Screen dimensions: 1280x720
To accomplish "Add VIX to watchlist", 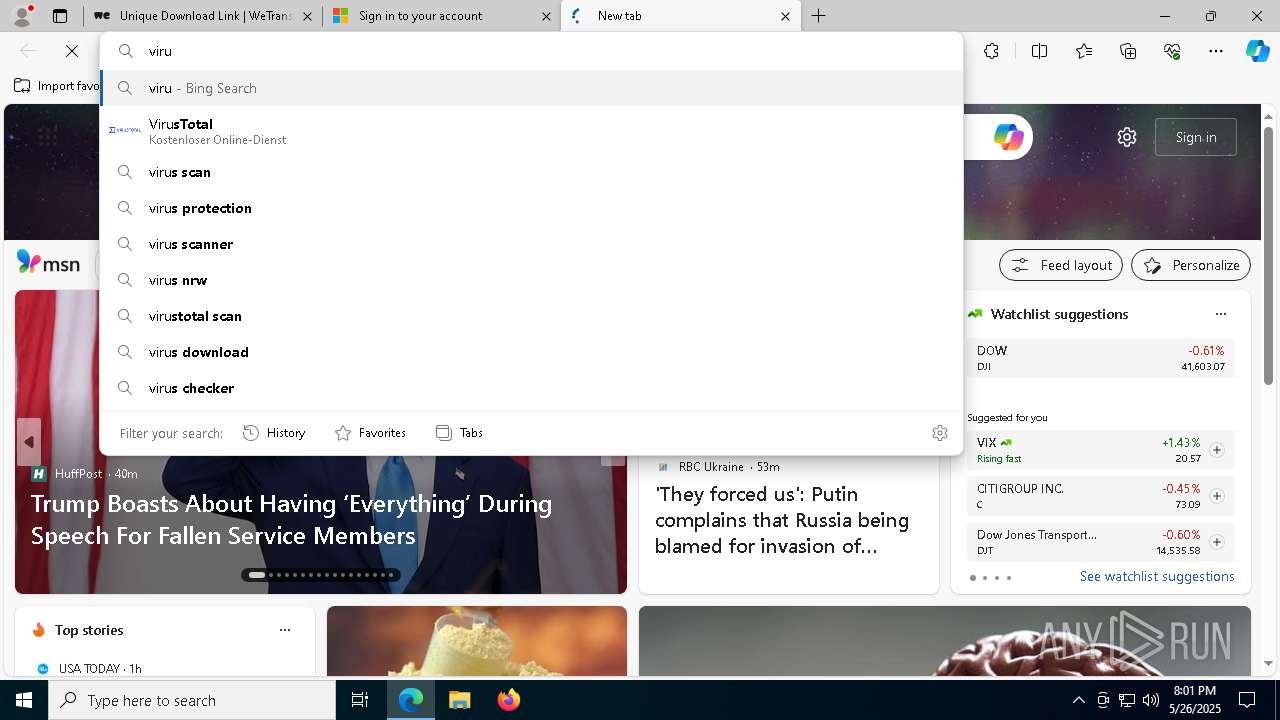I will pyautogui.click(x=1216, y=450).
